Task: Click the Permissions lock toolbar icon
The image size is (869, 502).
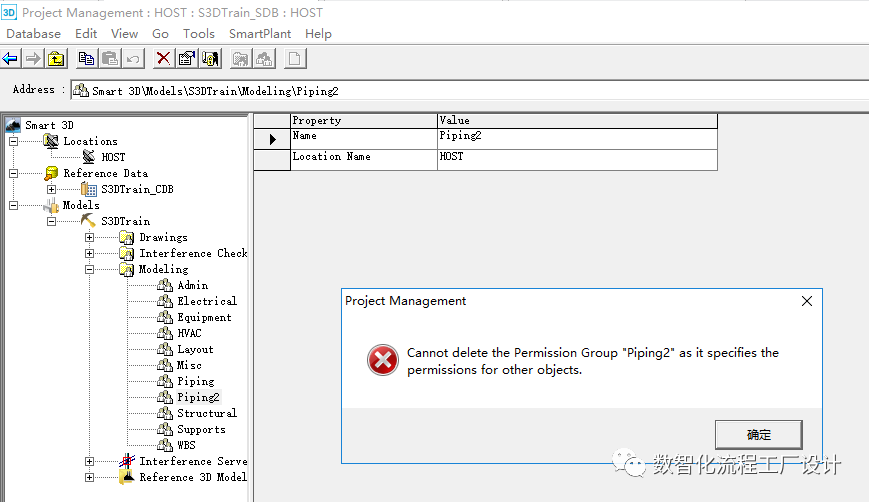Action: (x=211, y=59)
